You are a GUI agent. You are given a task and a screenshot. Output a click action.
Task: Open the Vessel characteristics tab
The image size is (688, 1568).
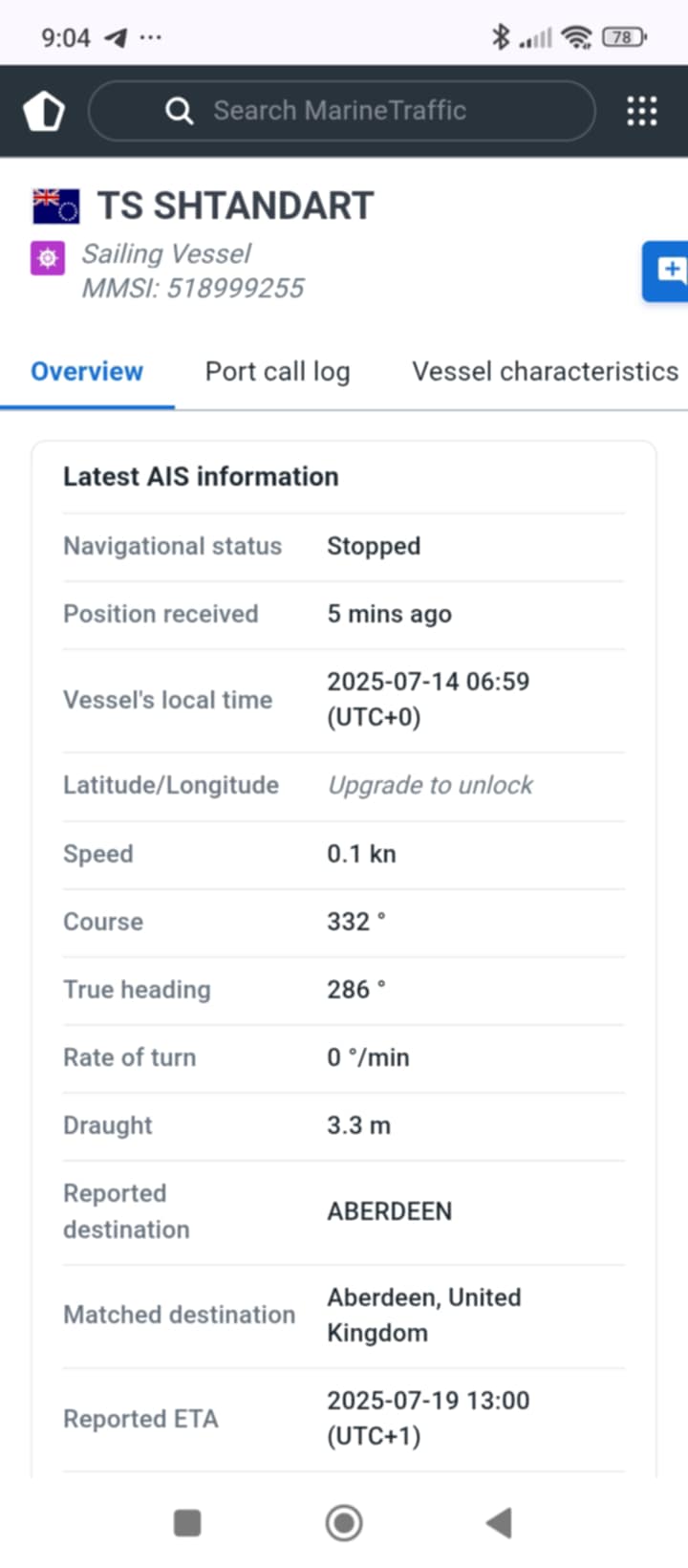pos(545,372)
